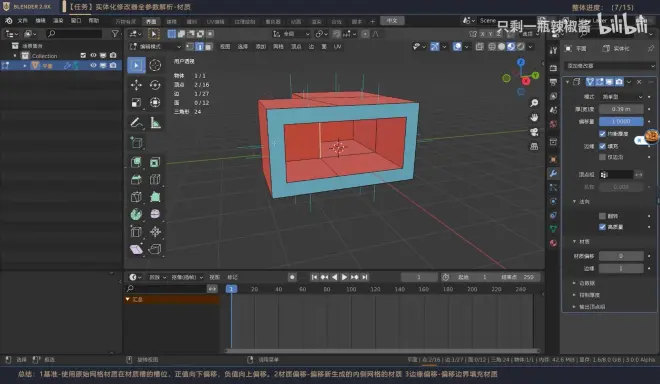Open the Render menu

coord(58,21)
